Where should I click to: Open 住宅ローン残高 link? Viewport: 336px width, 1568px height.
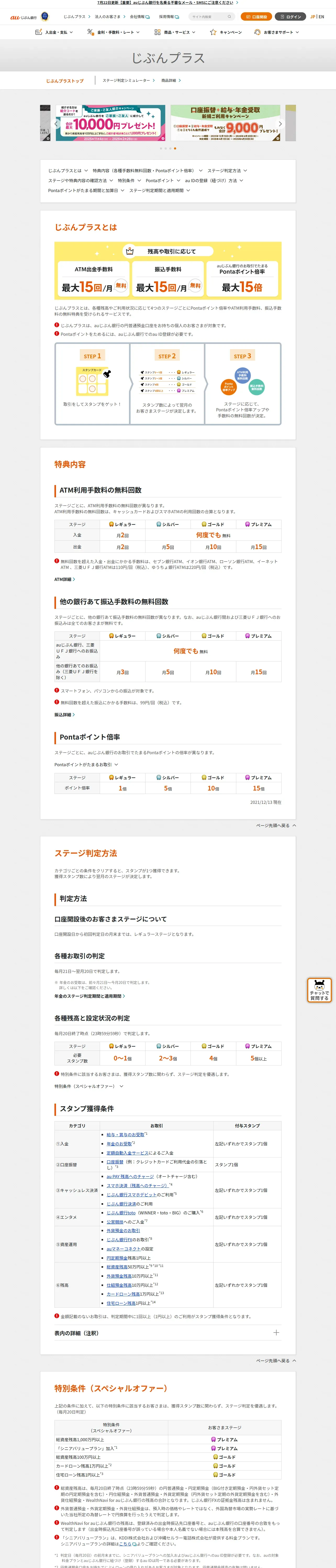[x=121, y=1303]
